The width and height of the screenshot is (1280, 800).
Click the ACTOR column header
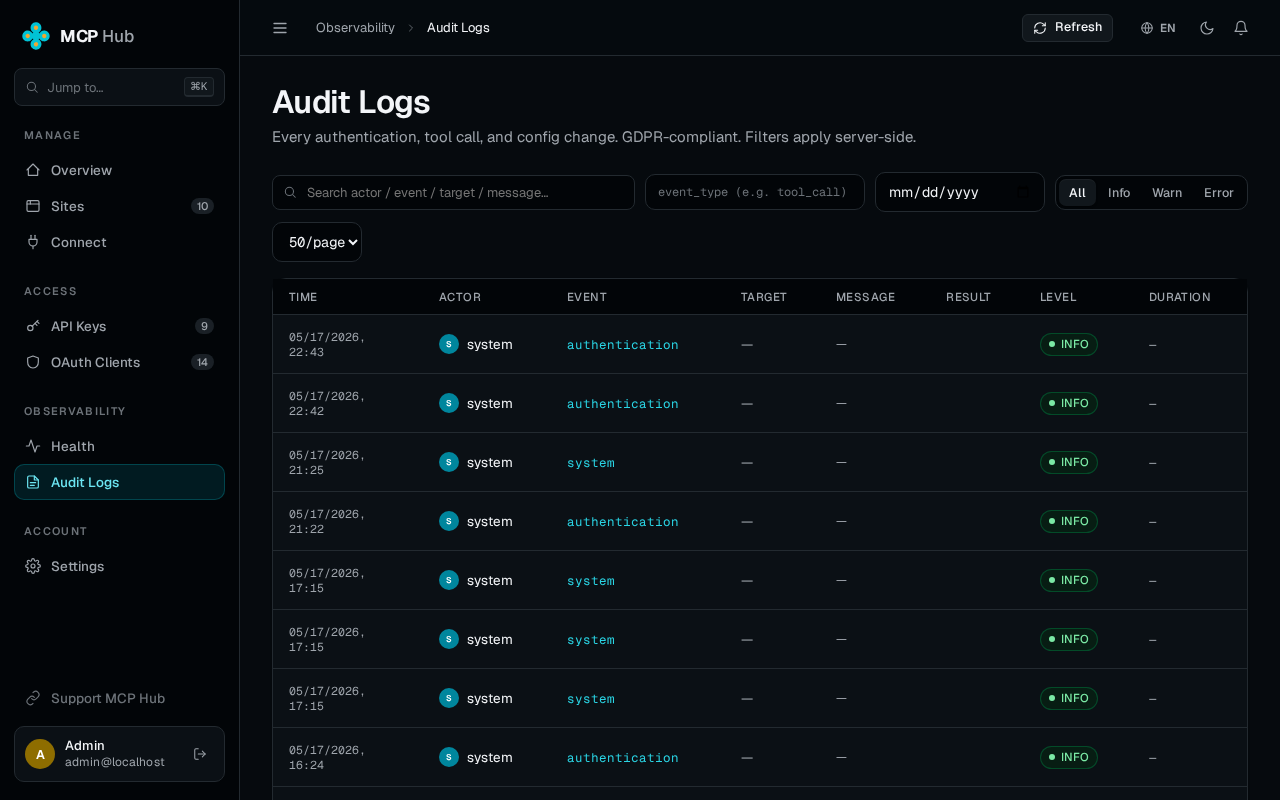[460, 297]
